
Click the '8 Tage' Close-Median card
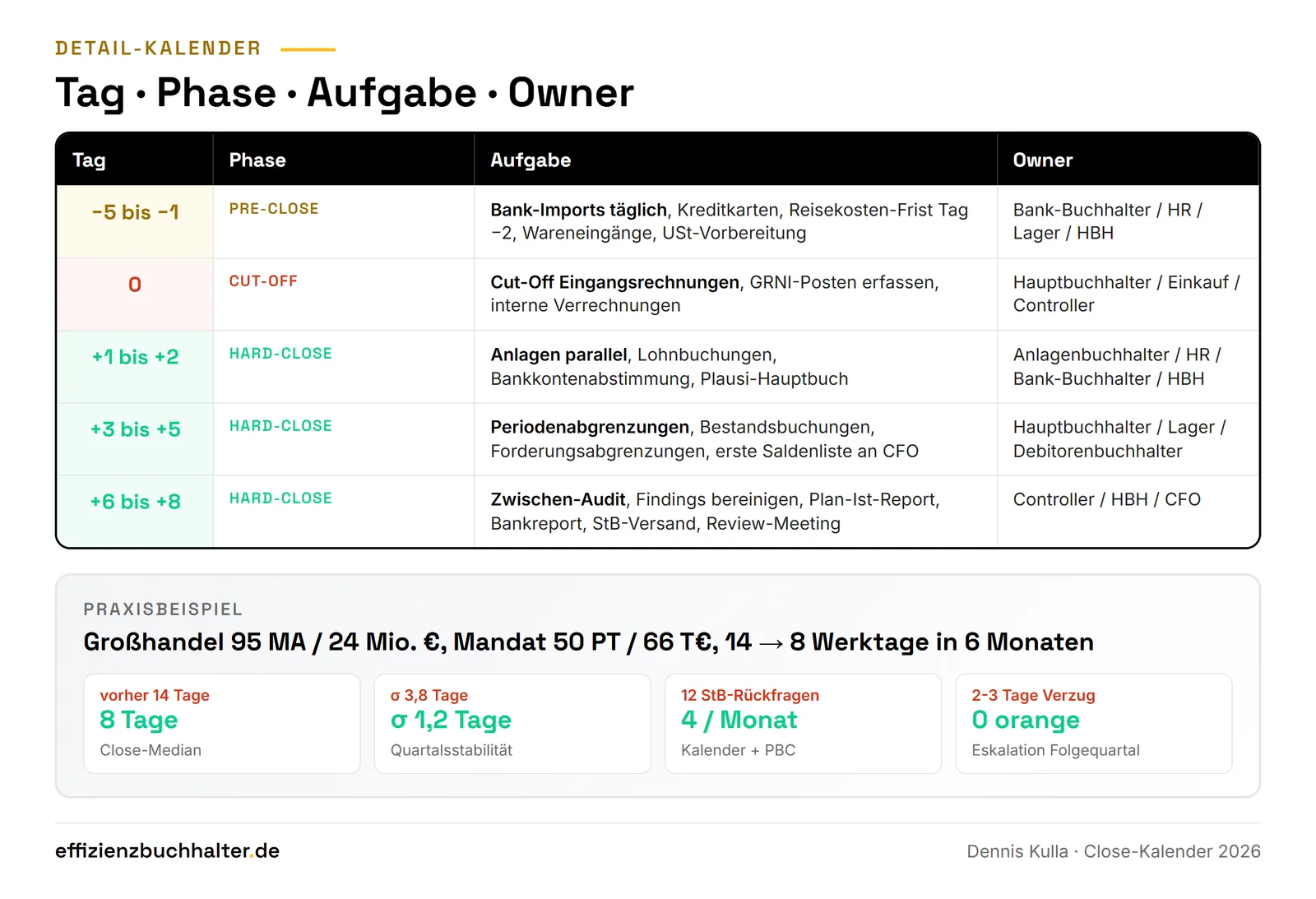pyautogui.click(x=222, y=724)
